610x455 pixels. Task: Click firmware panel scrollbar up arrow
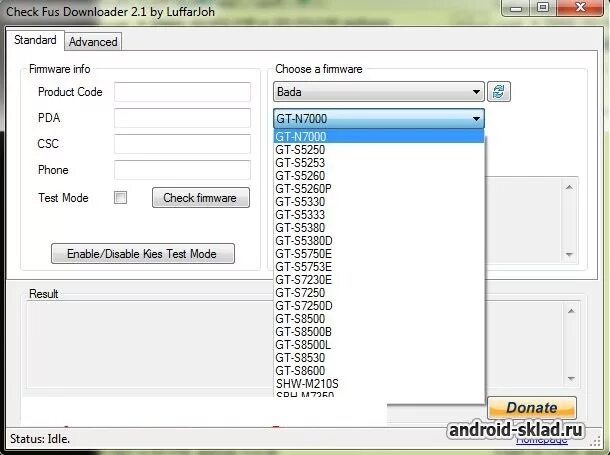(570, 187)
